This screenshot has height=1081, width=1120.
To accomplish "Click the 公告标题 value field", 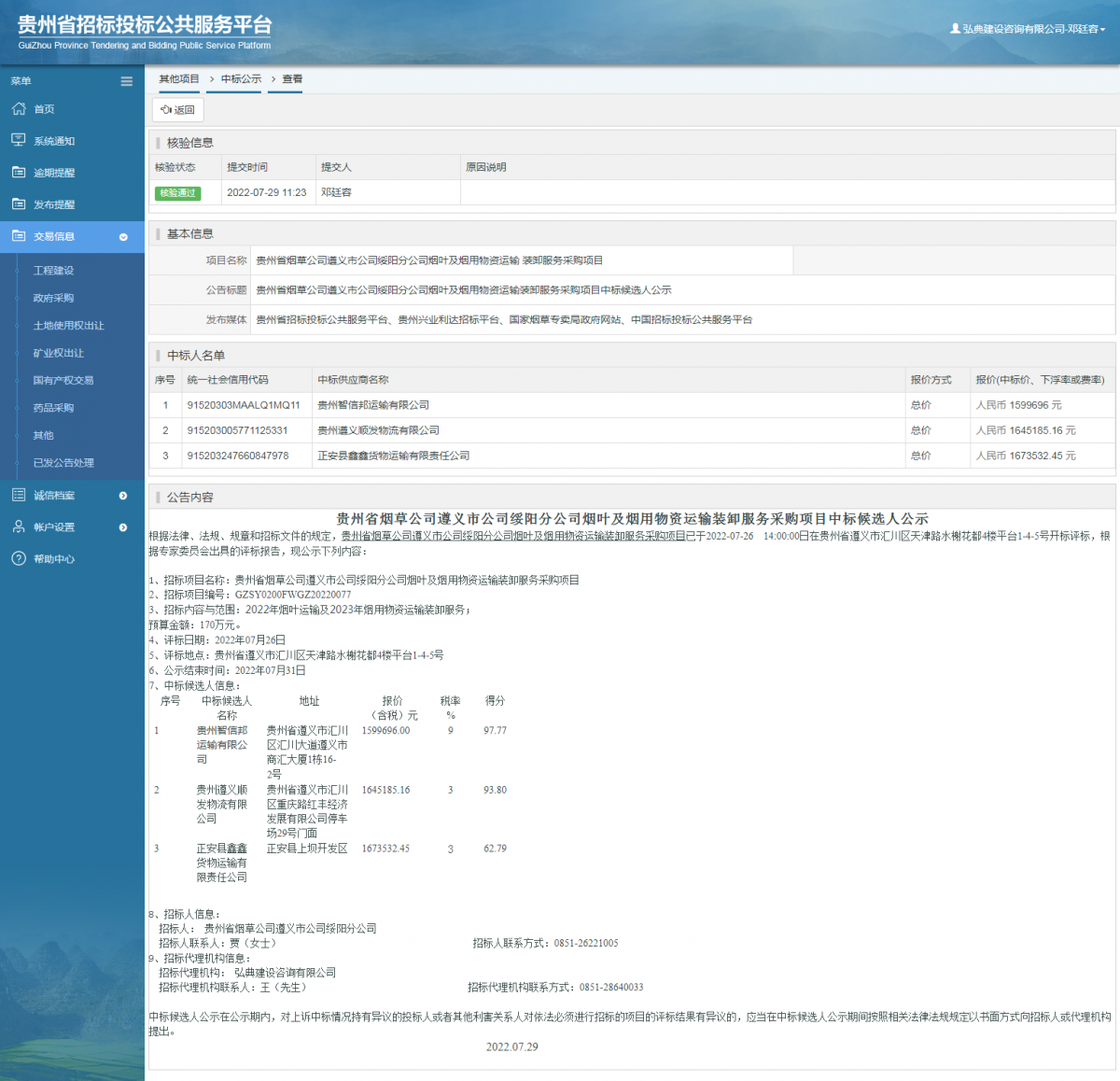I will tap(683, 290).
